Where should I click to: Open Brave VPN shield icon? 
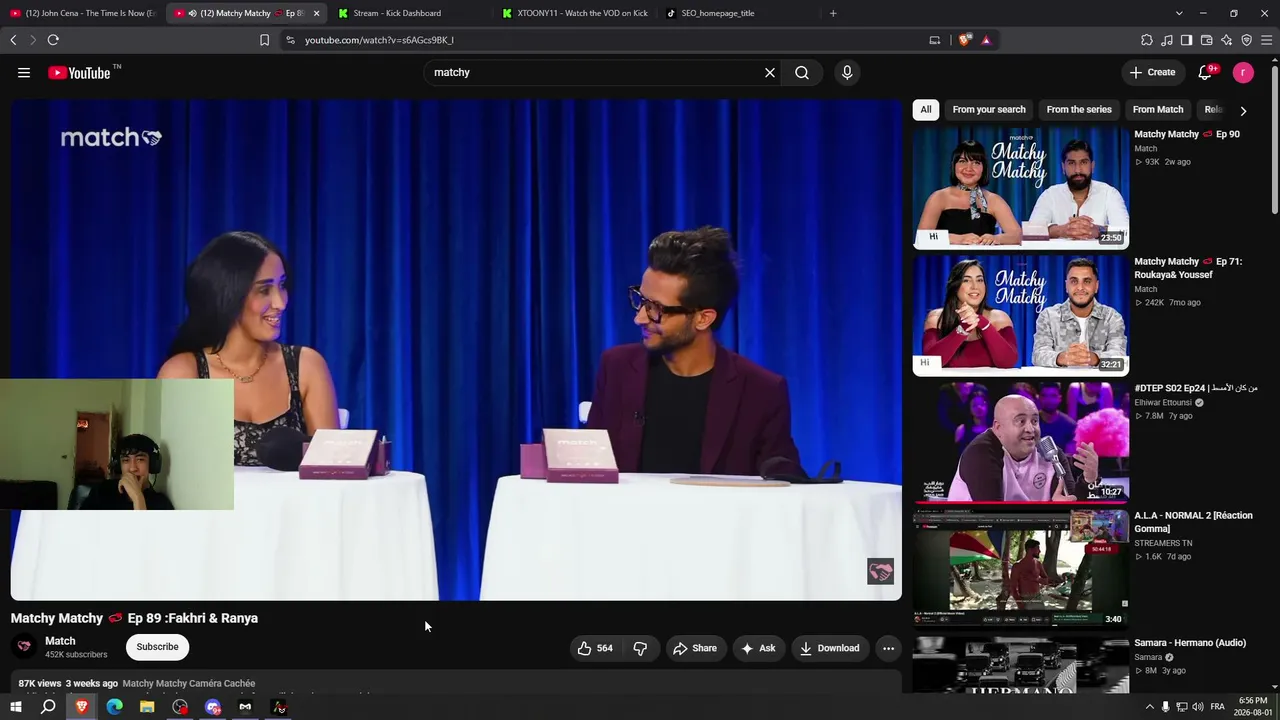(x=1246, y=40)
